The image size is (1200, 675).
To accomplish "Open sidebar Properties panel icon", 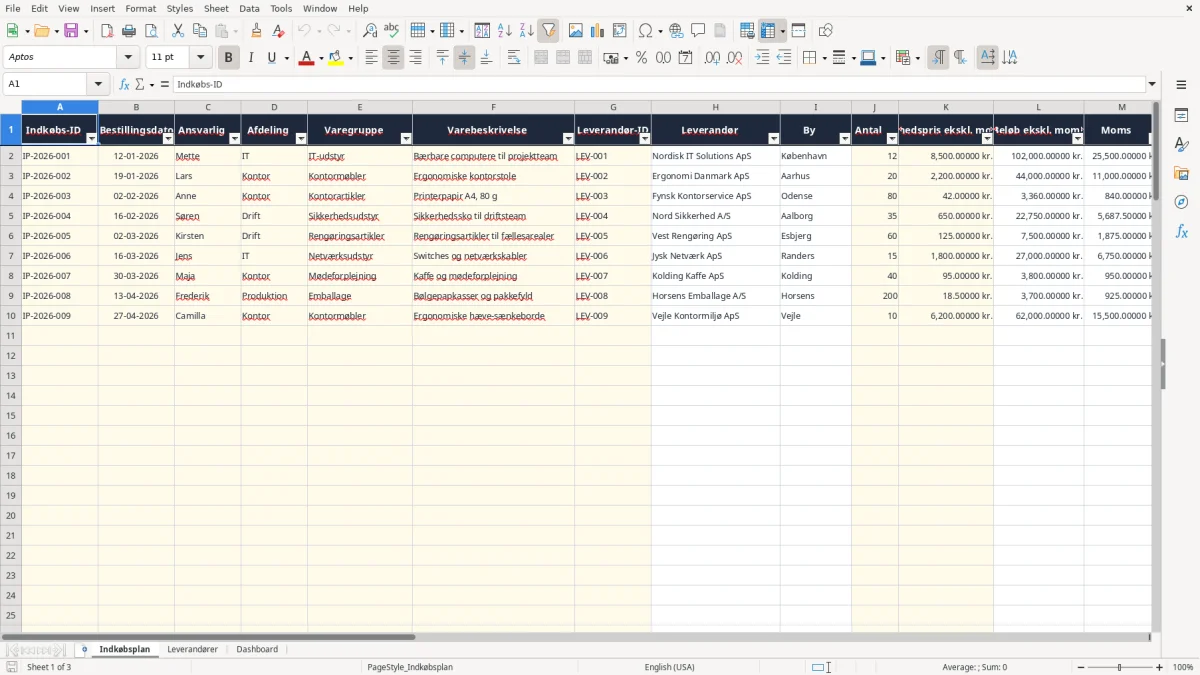I will pyautogui.click(x=1181, y=116).
